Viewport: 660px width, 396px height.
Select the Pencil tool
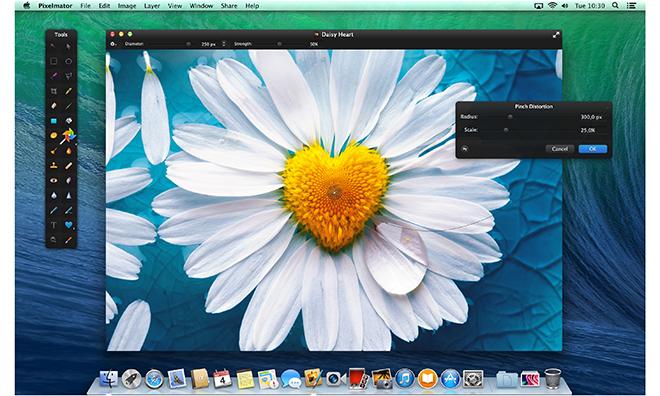tap(69, 91)
